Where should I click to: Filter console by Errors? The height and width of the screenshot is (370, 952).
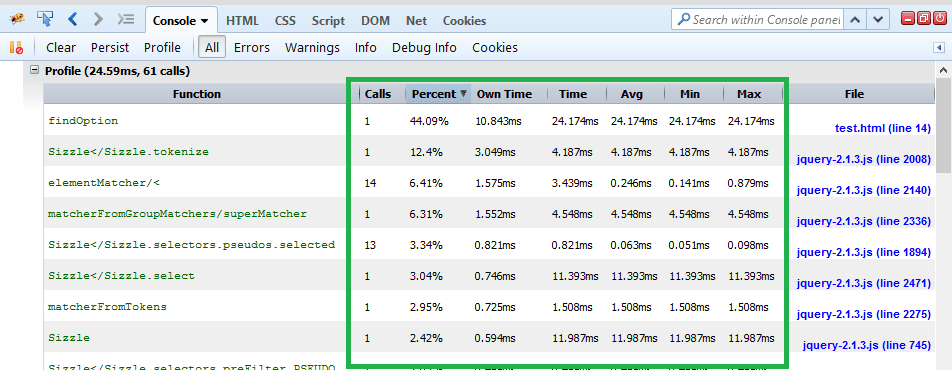pos(252,47)
